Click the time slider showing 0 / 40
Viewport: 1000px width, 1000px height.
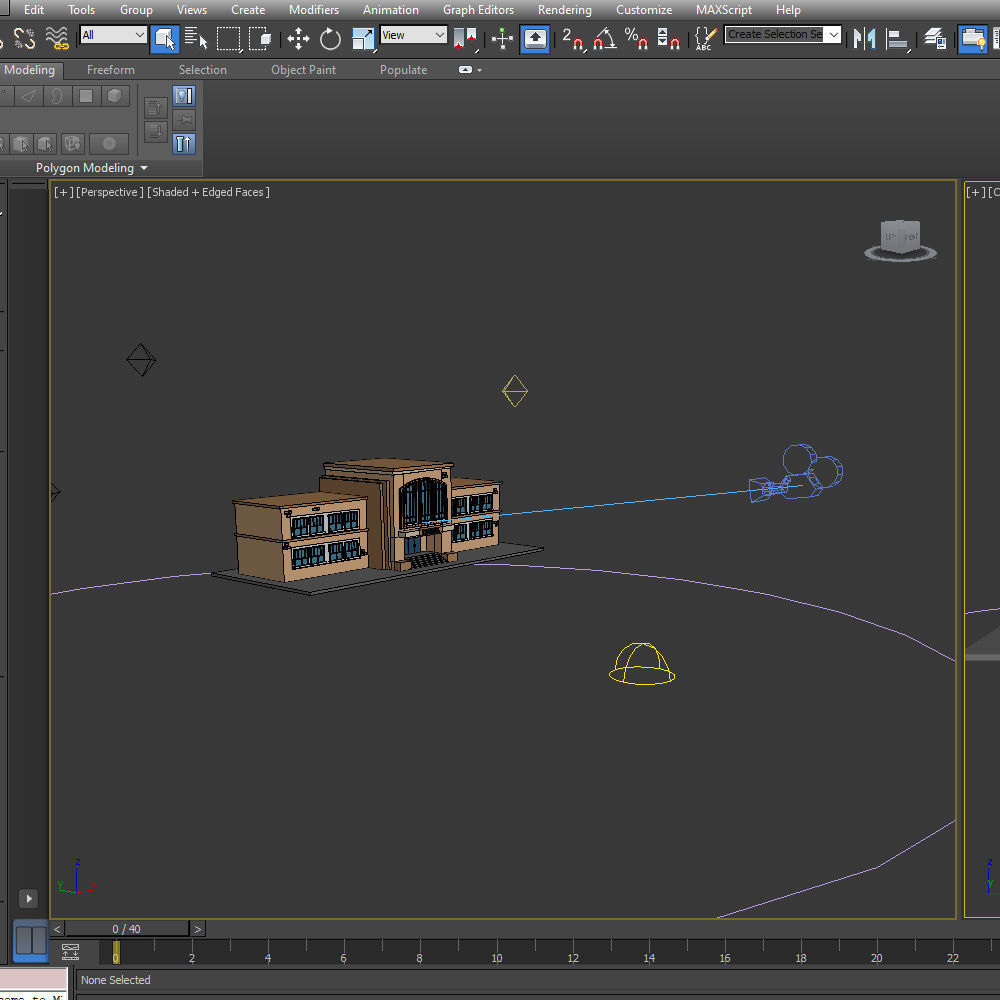click(x=126, y=929)
